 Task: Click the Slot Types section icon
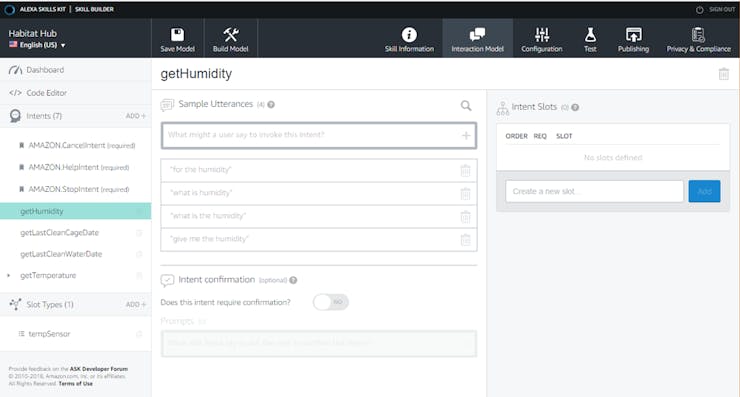[15, 304]
